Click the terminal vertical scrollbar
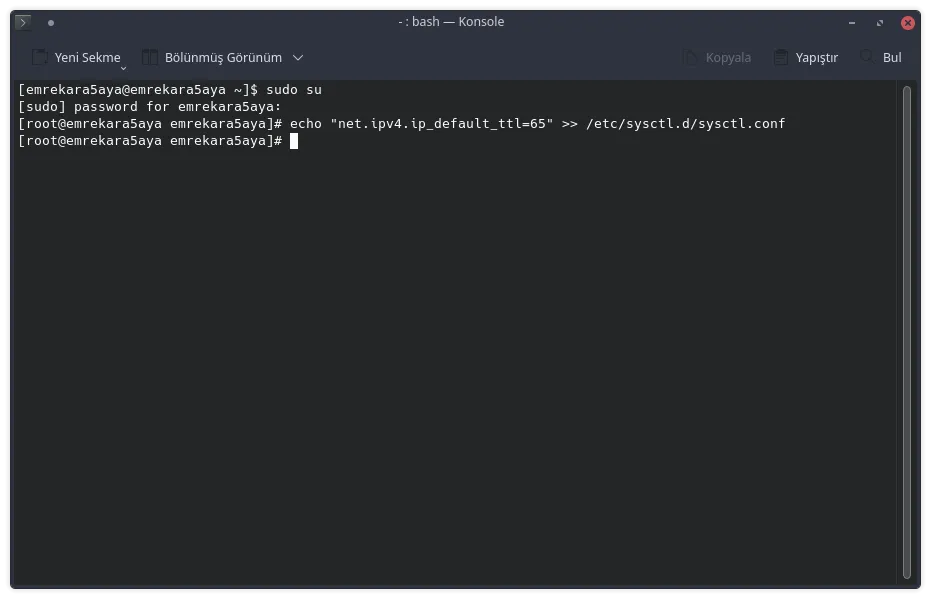The width and height of the screenshot is (931, 599). 907,330
